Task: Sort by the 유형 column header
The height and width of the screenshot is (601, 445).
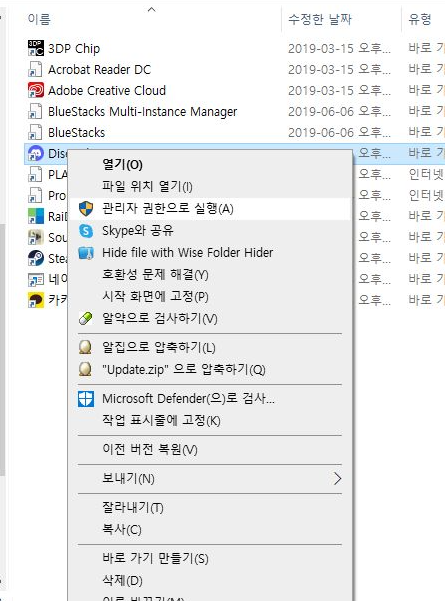Action: [x=420, y=19]
